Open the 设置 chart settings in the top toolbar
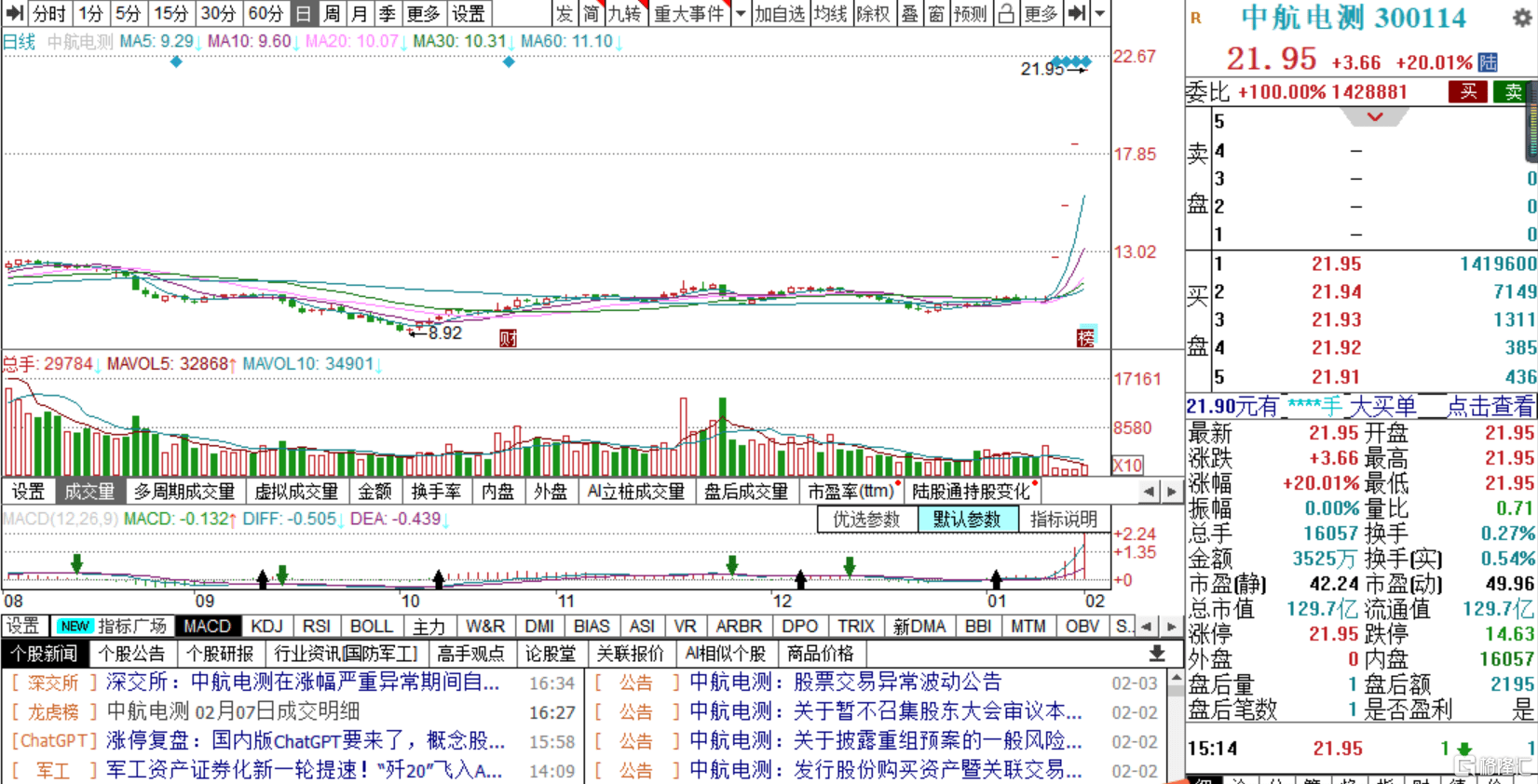 coord(468,13)
